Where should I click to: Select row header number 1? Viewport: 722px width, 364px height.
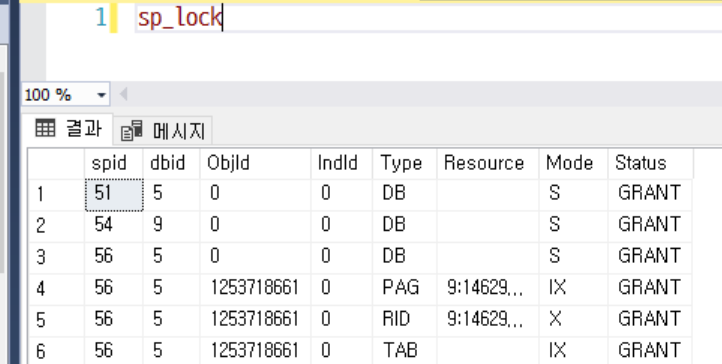click(57, 195)
